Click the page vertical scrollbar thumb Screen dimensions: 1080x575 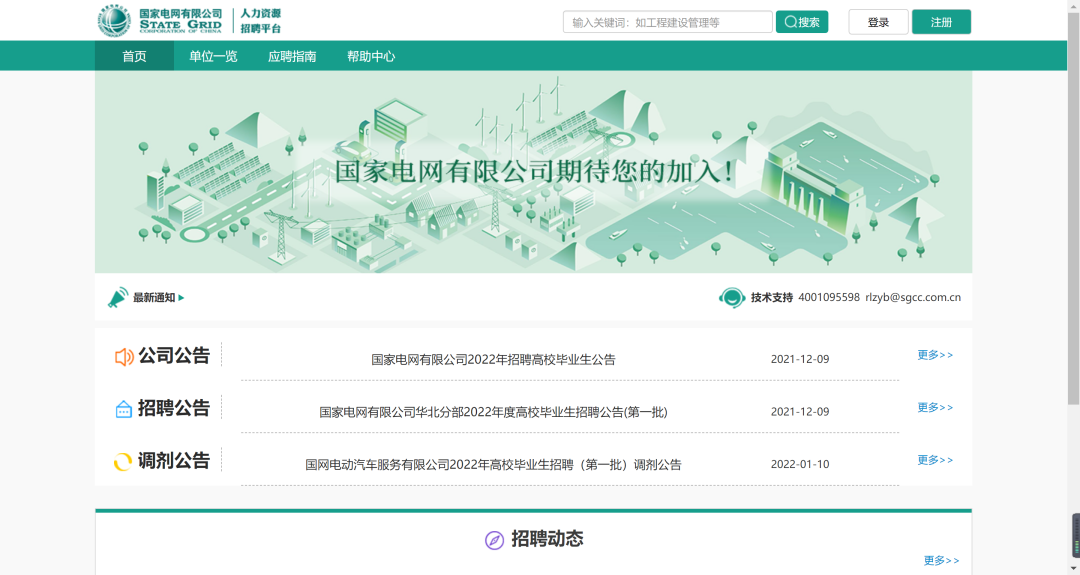1073,208
